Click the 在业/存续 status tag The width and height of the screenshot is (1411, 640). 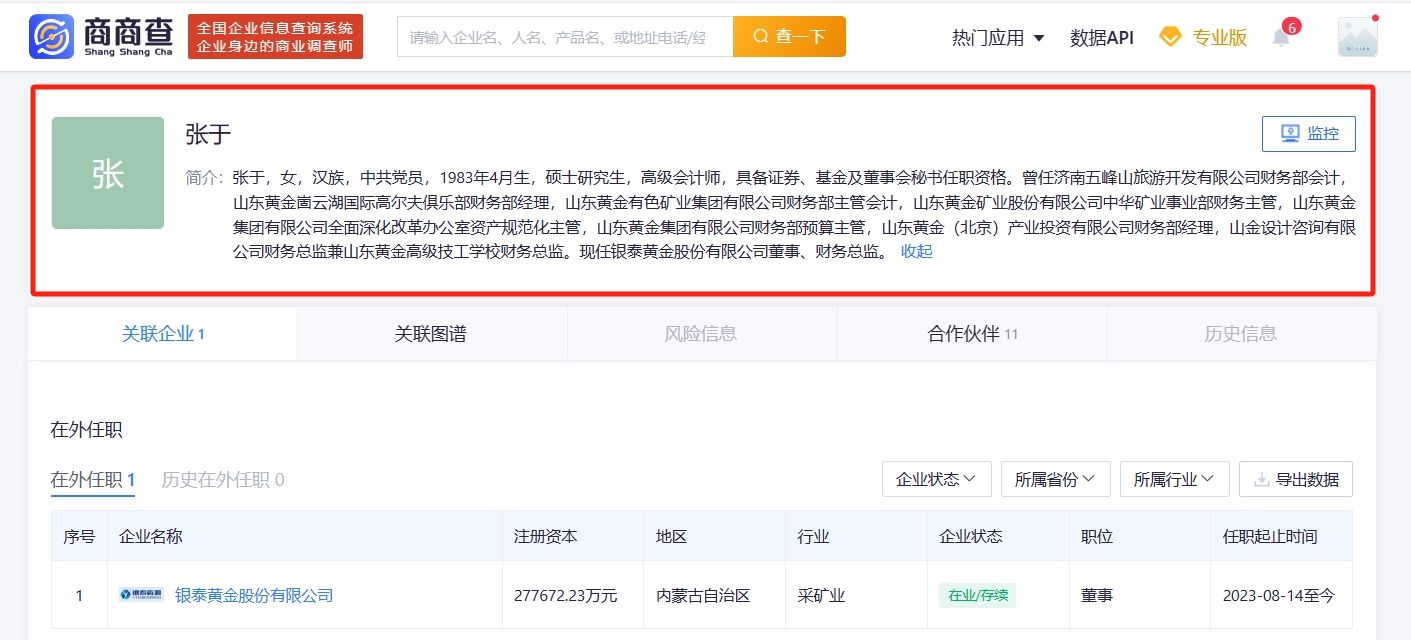(977, 595)
